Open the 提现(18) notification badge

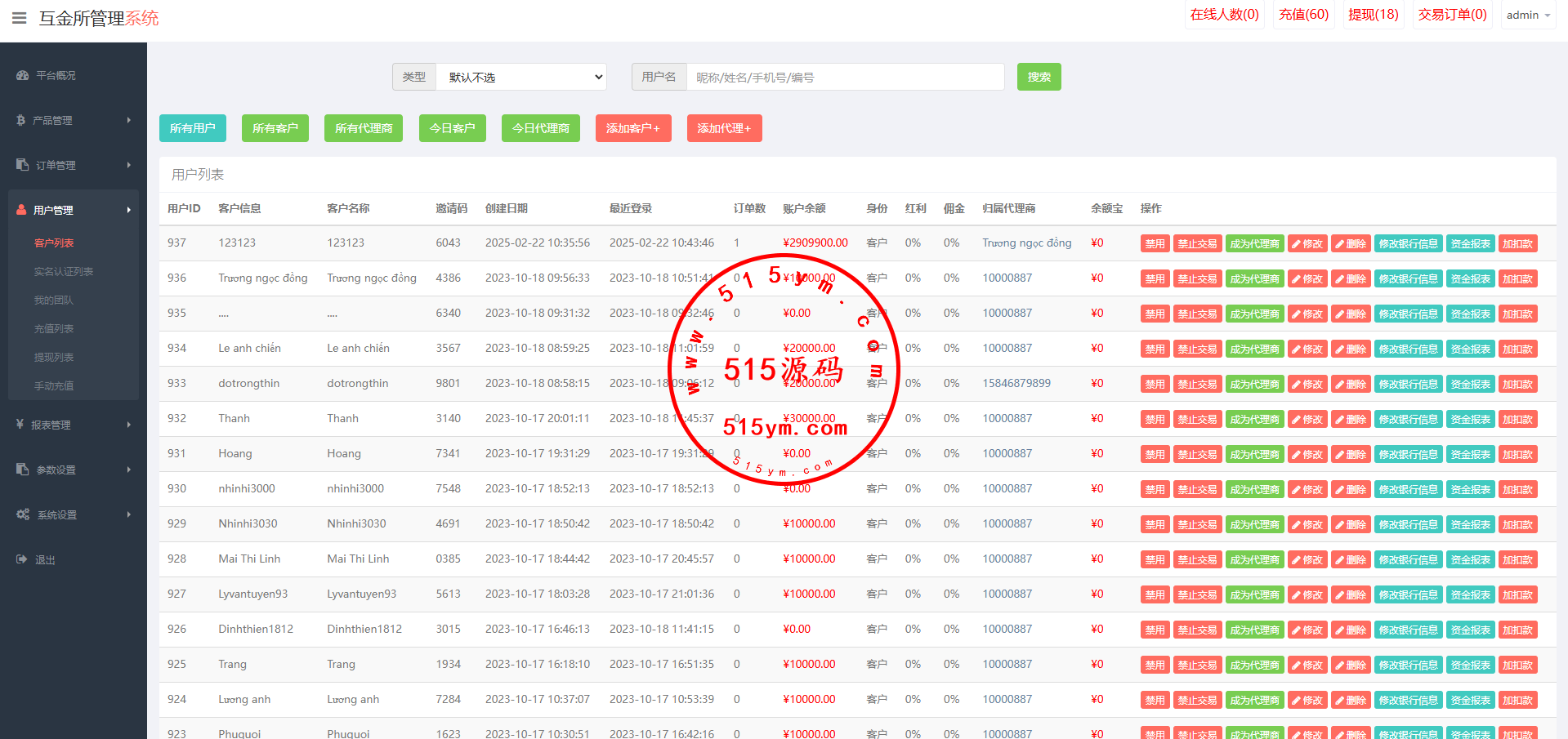coord(1373,15)
